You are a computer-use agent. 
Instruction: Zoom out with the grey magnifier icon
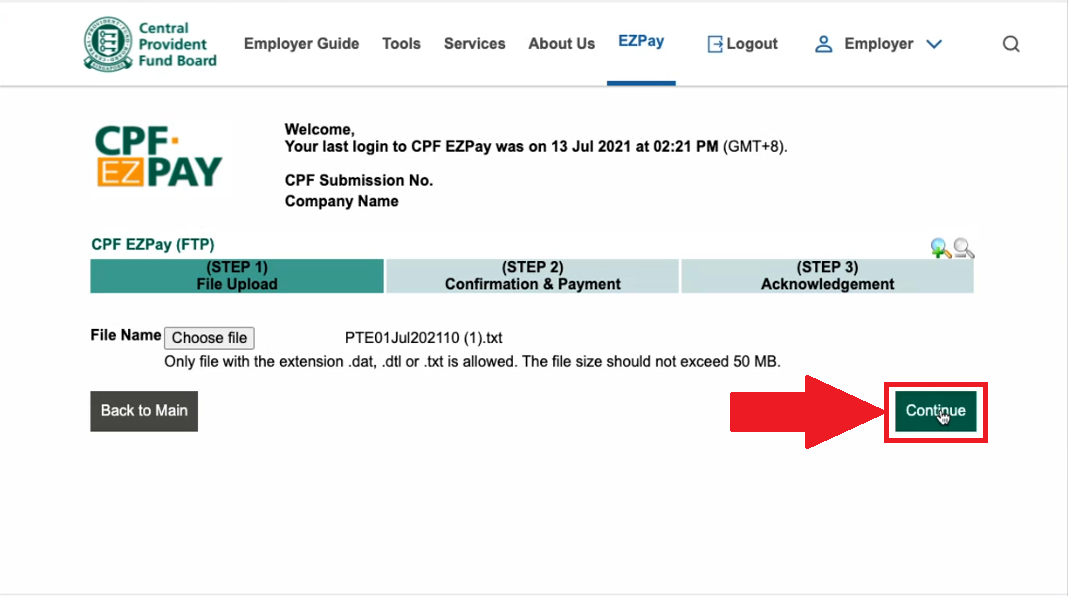pyautogui.click(x=964, y=249)
